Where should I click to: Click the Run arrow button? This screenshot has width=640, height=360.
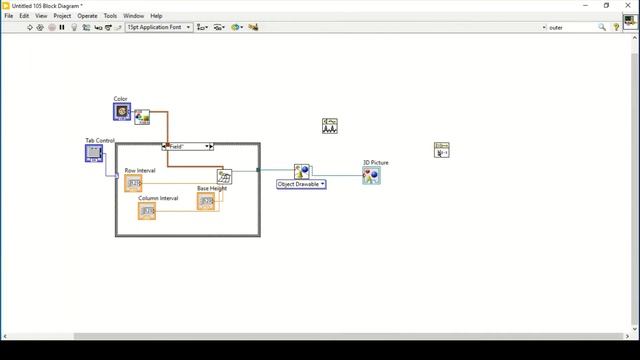[30, 27]
